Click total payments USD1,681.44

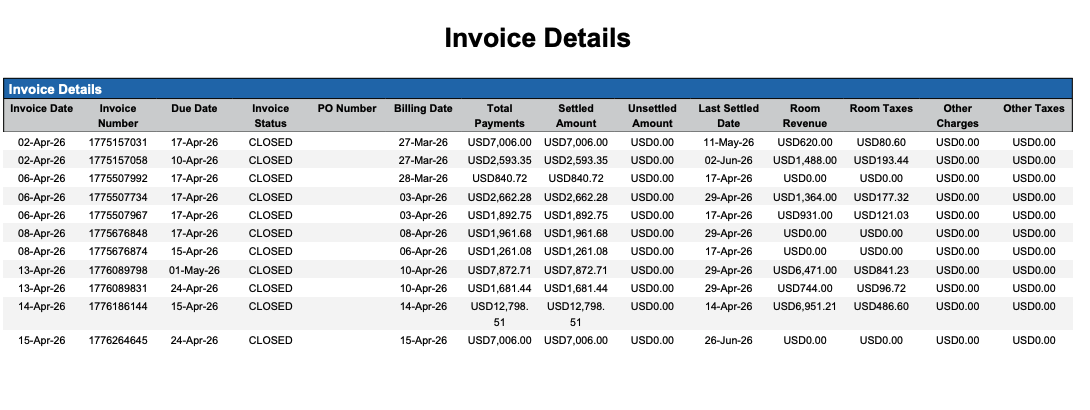(500, 288)
